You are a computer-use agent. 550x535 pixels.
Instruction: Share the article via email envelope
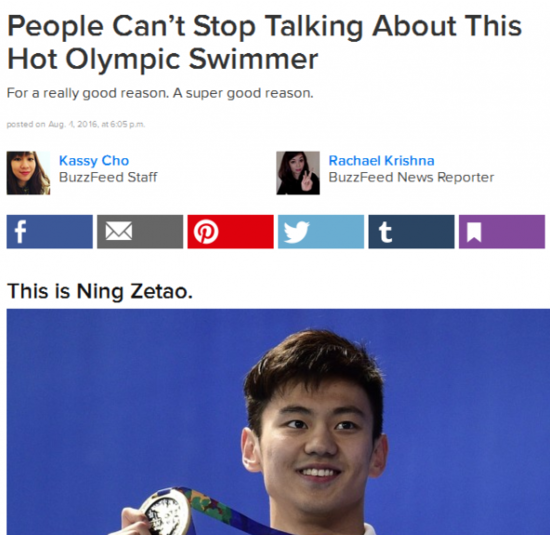[140, 232]
